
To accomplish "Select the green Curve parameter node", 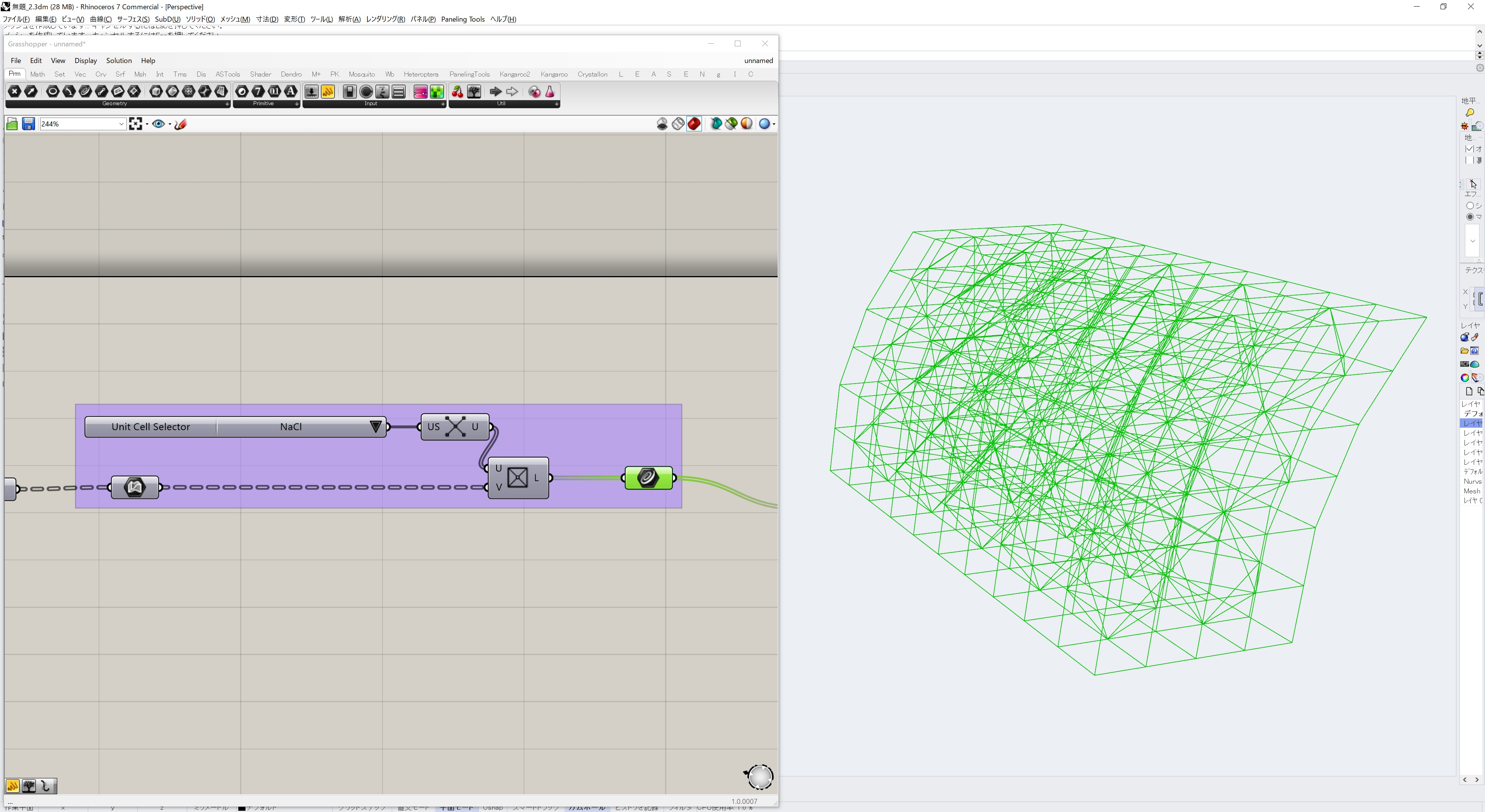I will pos(649,478).
